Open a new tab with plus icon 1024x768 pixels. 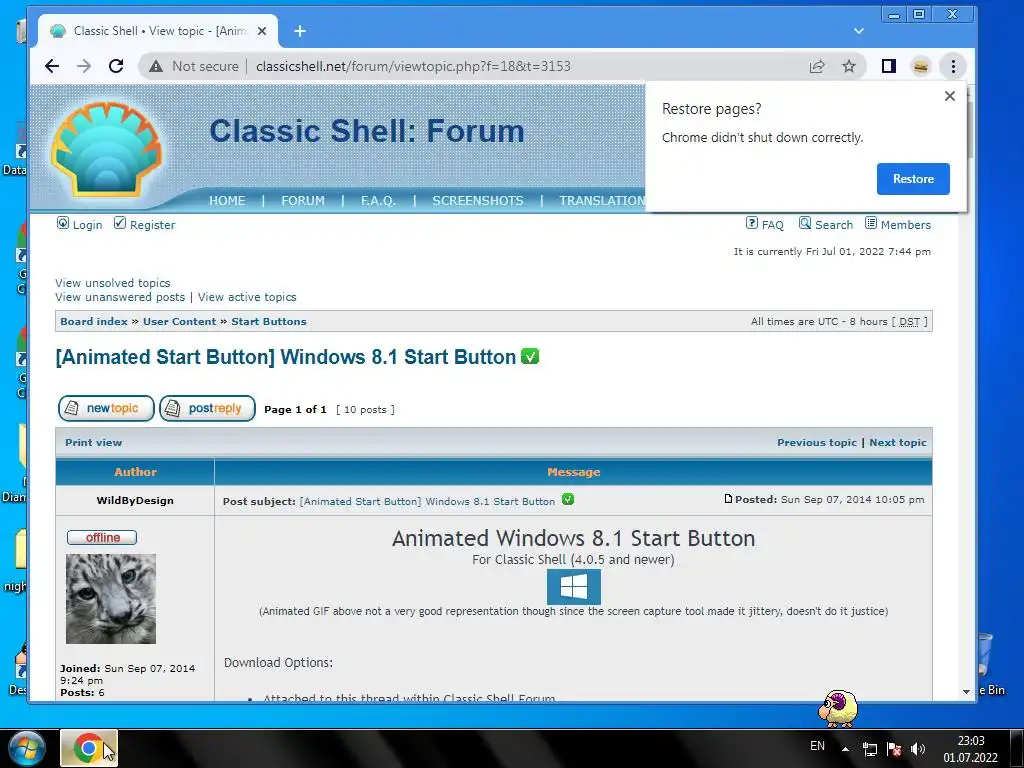(x=300, y=31)
